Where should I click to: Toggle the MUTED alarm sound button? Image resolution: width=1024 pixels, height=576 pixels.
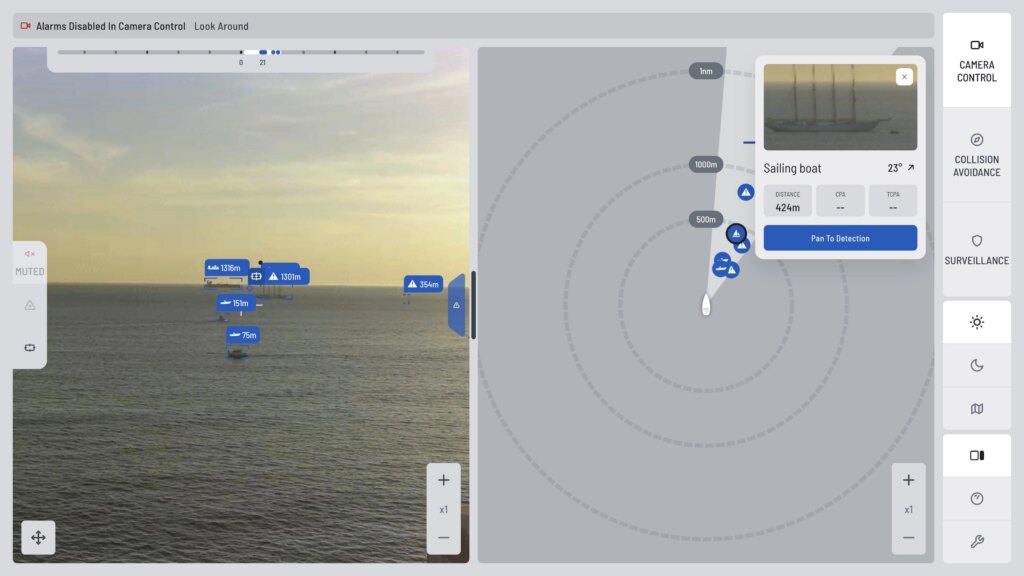click(29, 263)
